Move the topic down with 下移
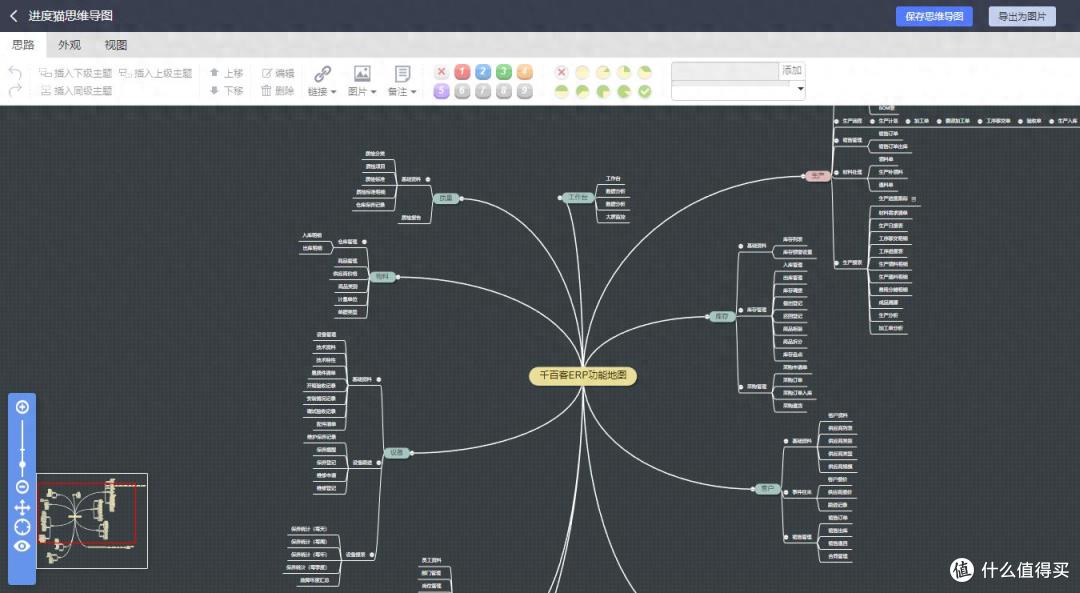 pos(226,91)
